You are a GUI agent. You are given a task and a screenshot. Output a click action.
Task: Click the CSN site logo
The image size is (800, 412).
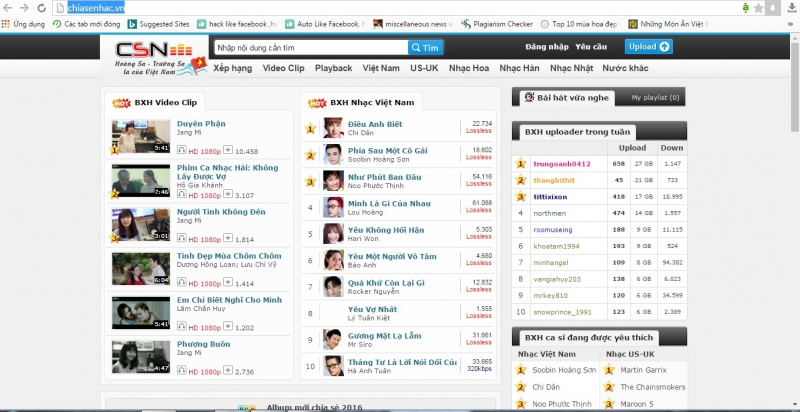pyautogui.click(x=155, y=58)
